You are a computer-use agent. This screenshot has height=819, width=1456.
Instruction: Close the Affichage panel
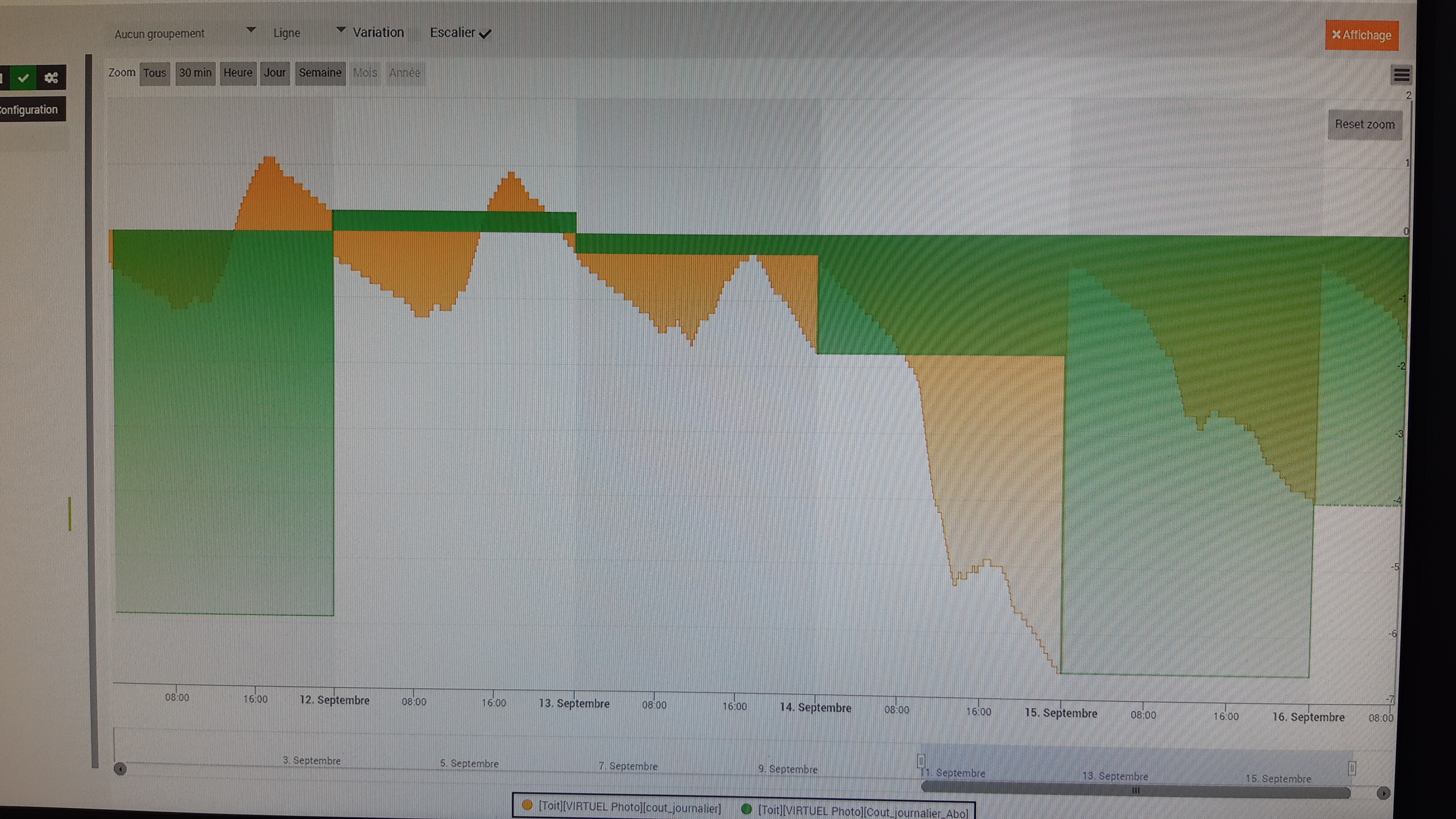(1361, 35)
